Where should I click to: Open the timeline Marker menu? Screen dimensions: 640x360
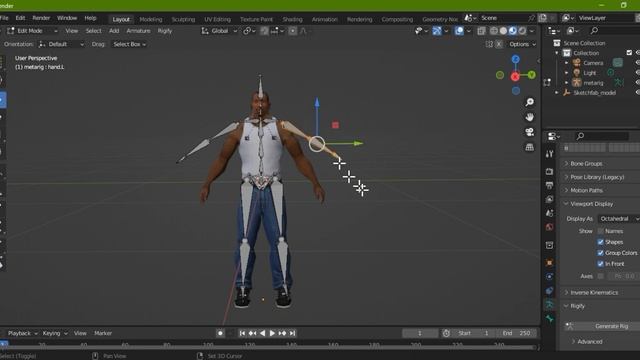tap(103, 333)
